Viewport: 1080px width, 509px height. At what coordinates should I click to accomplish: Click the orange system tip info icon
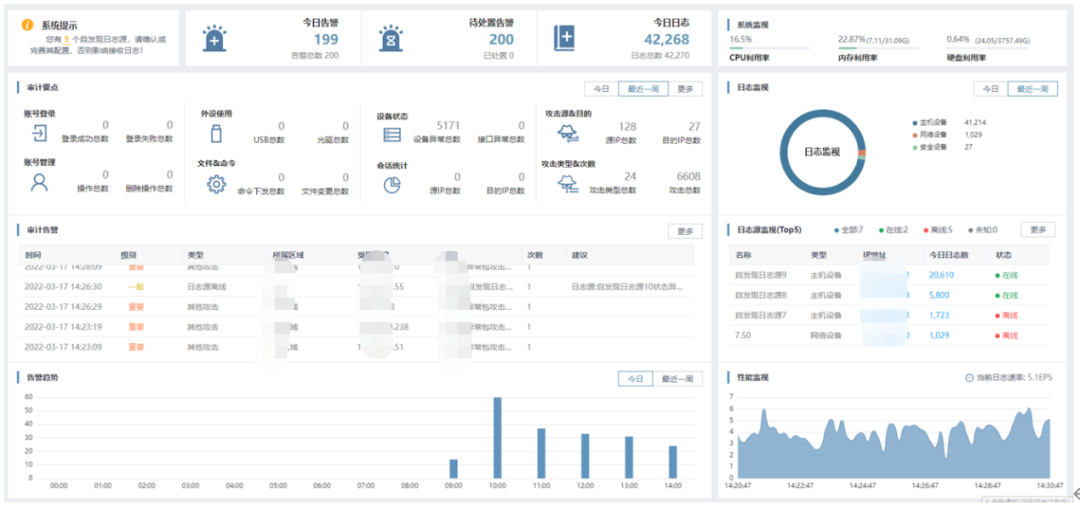pos(28,25)
